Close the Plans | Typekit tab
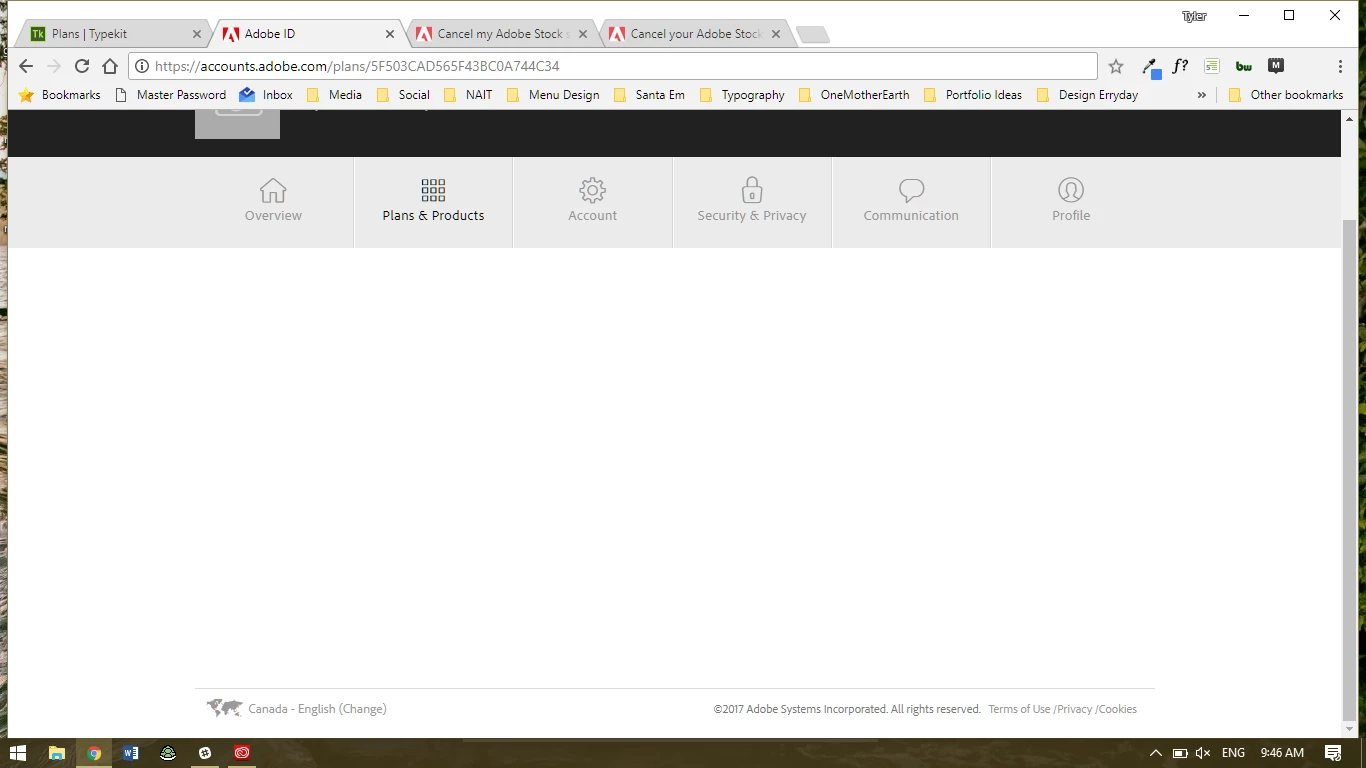The image size is (1366, 768). [x=197, y=34]
